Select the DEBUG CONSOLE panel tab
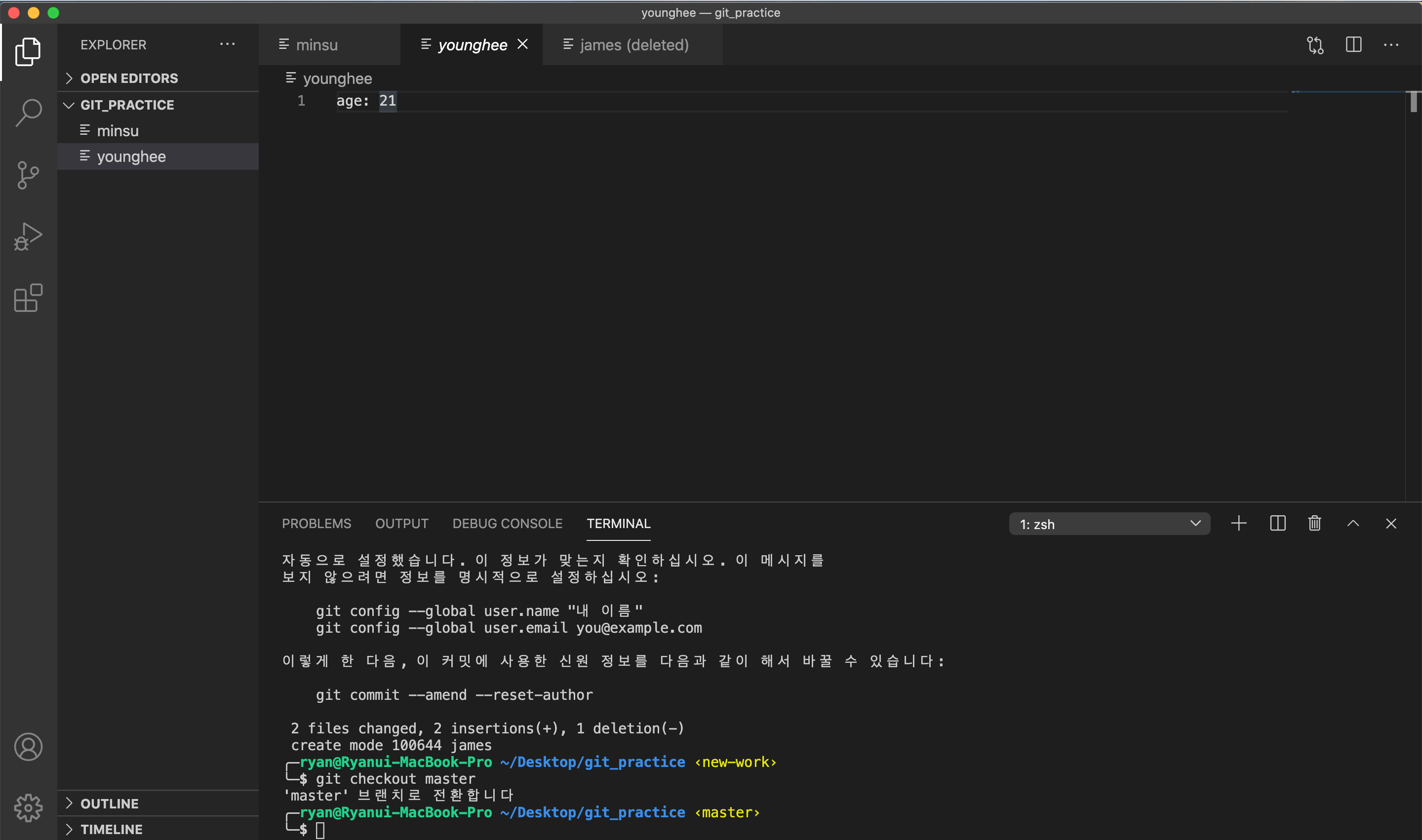The height and width of the screenshot is (840, 1422). [508, 523]
